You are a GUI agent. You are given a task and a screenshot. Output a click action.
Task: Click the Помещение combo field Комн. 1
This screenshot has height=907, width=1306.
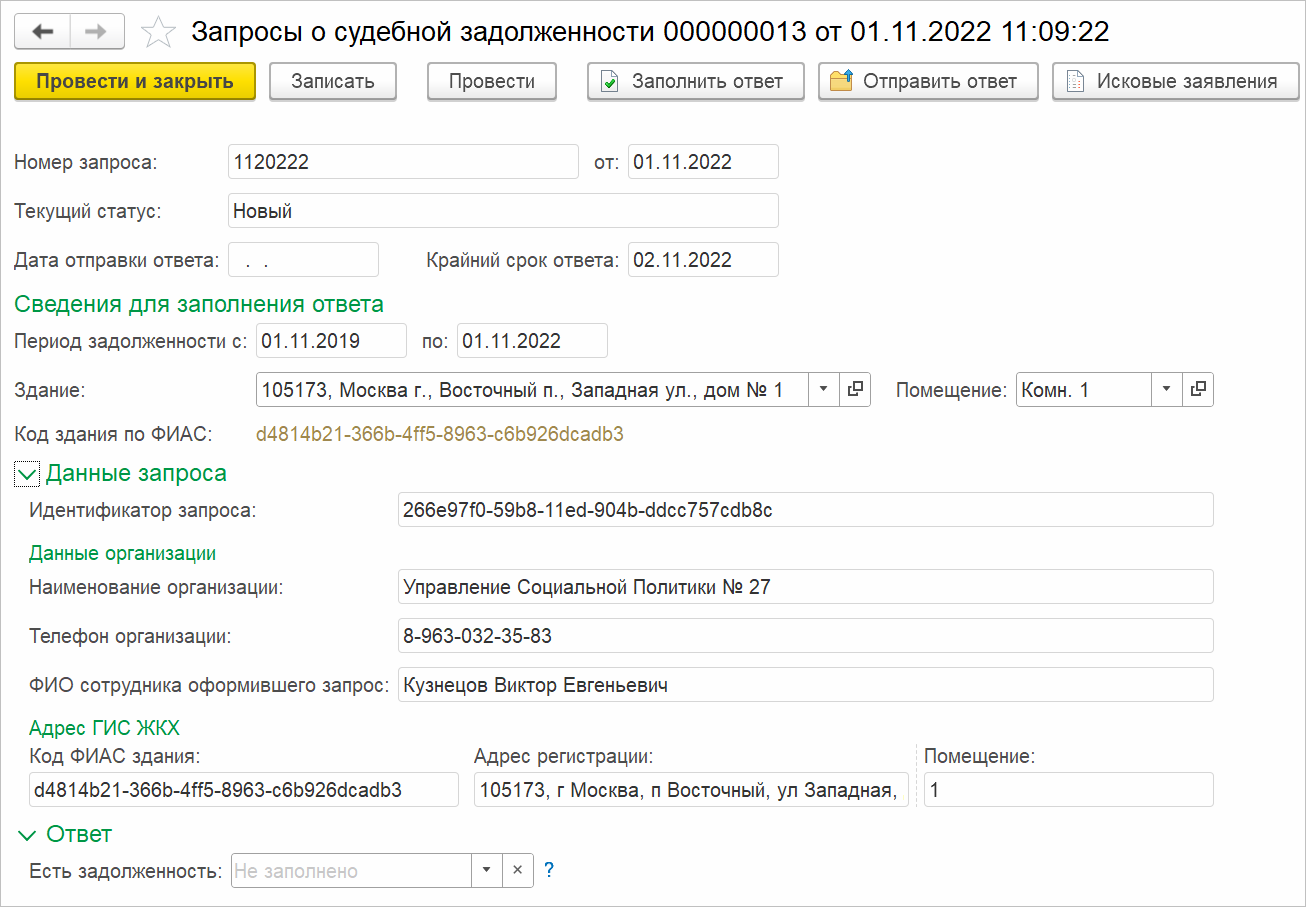(1084, 390)
